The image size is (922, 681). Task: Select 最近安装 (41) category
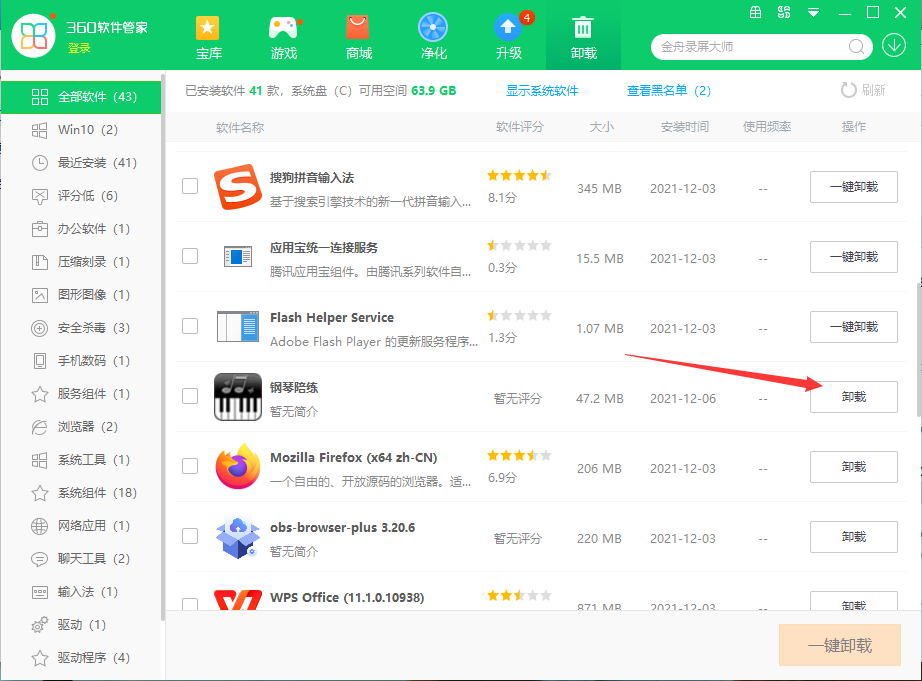(81, 163)
